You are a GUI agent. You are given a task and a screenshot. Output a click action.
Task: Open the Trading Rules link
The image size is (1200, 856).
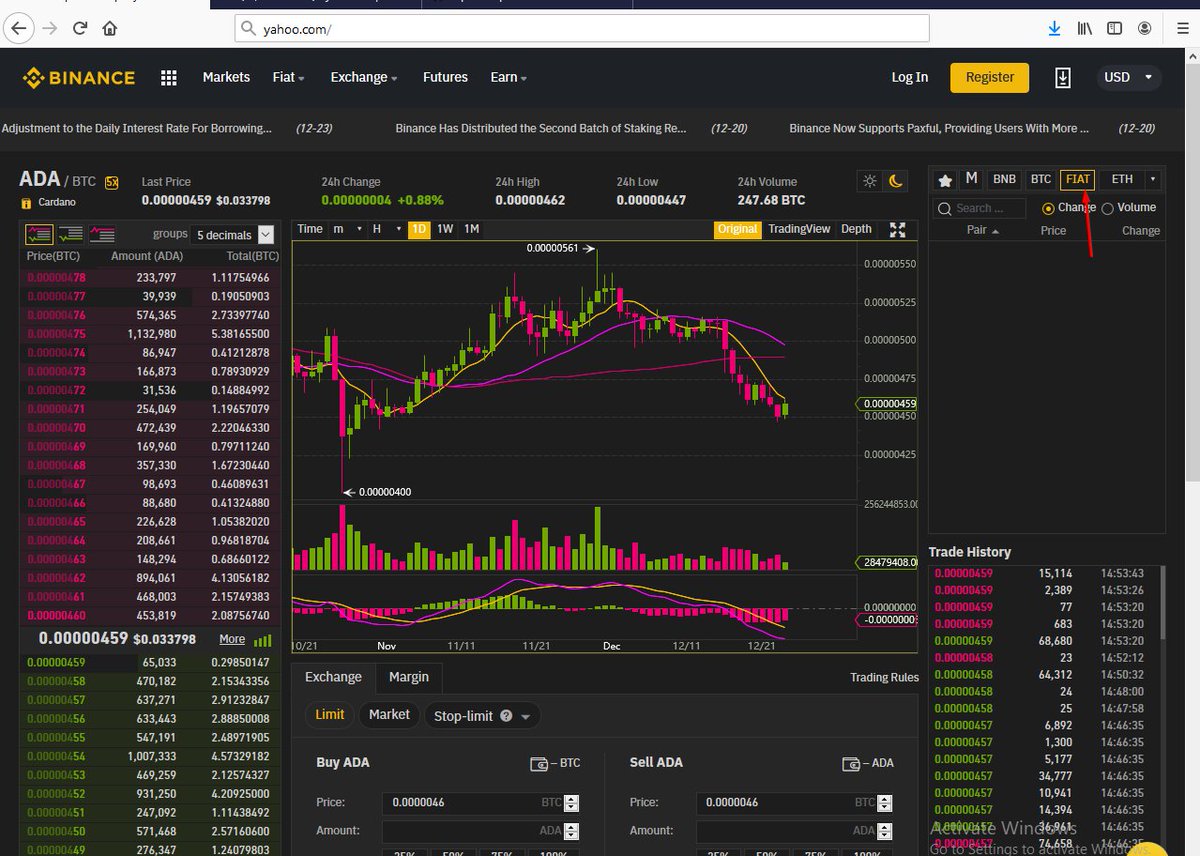pos(884,678)
